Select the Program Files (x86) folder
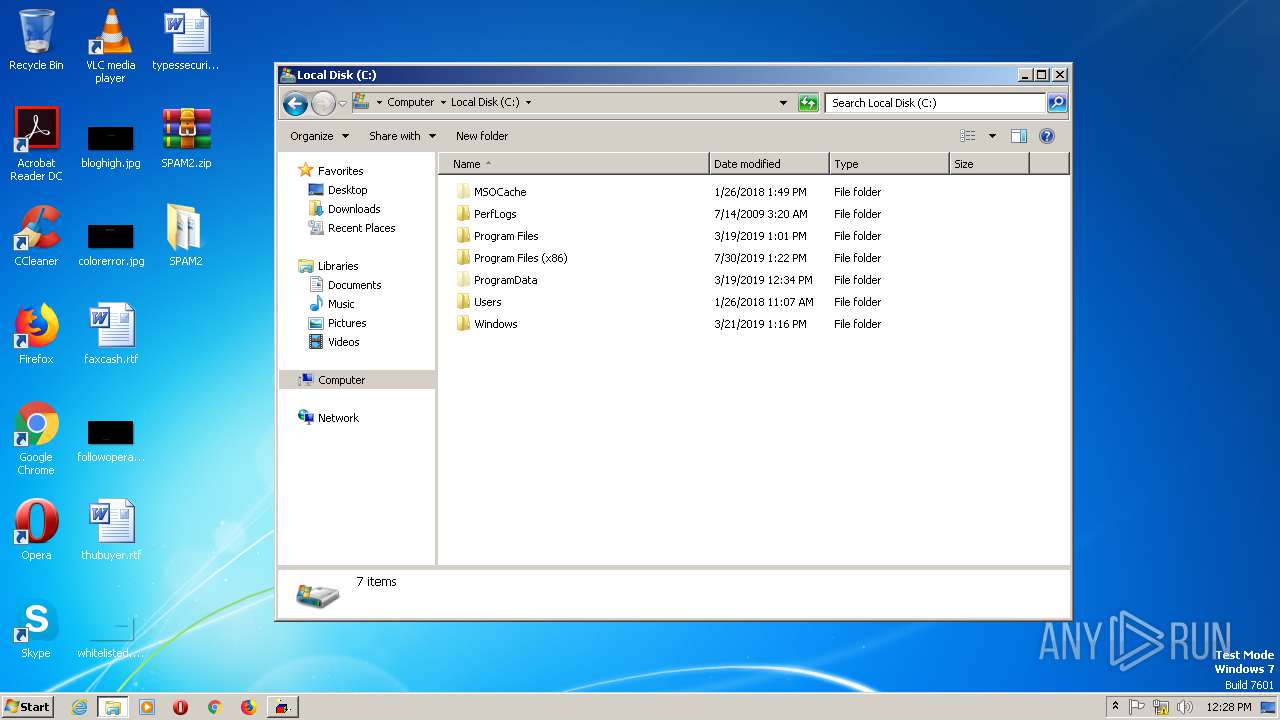This screenshot has height=720, width=1280. 520,258
